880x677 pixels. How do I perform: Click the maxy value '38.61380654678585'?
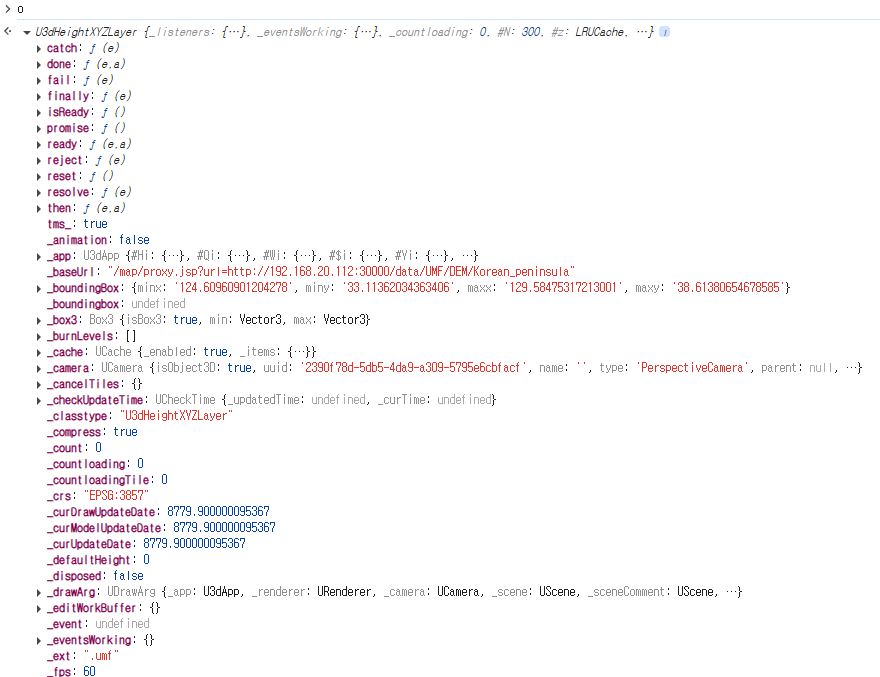coord(727,288)
